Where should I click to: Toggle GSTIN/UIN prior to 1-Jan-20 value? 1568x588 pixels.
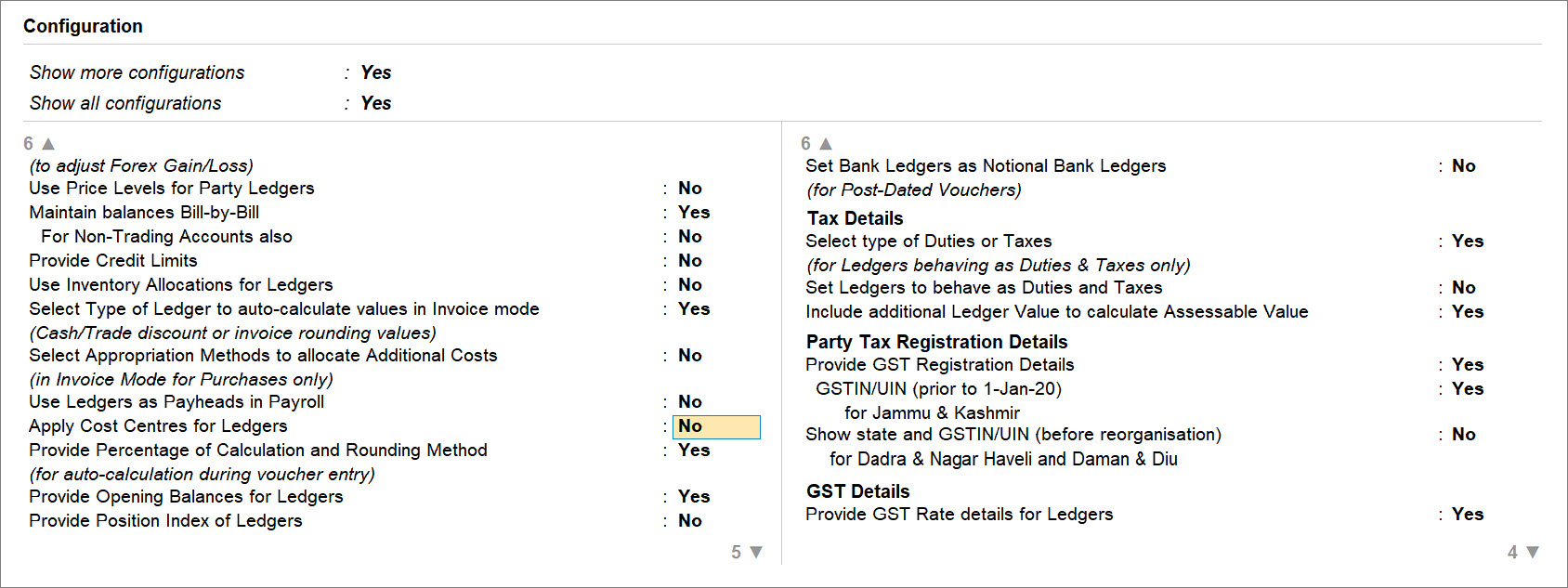coord(1468,389)
